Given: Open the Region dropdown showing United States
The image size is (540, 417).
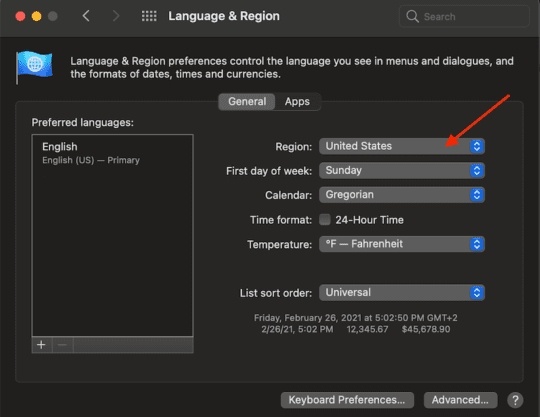Looking at the screenshot, I should point(402,146).
